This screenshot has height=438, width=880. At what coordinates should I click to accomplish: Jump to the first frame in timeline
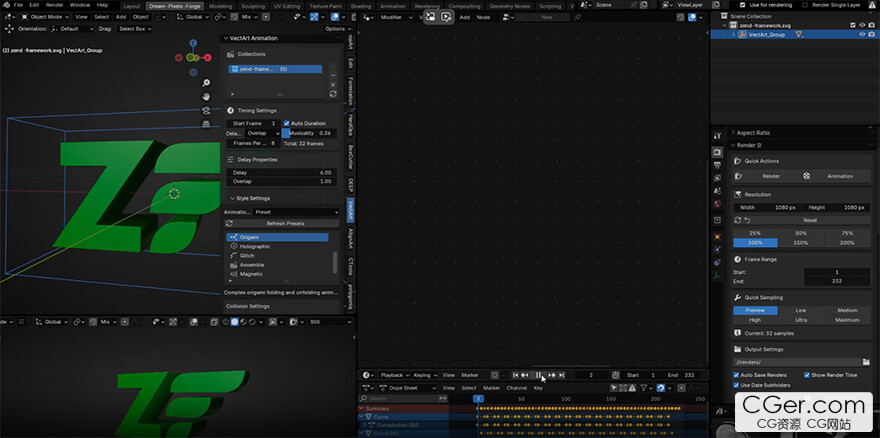coord(515,375)
